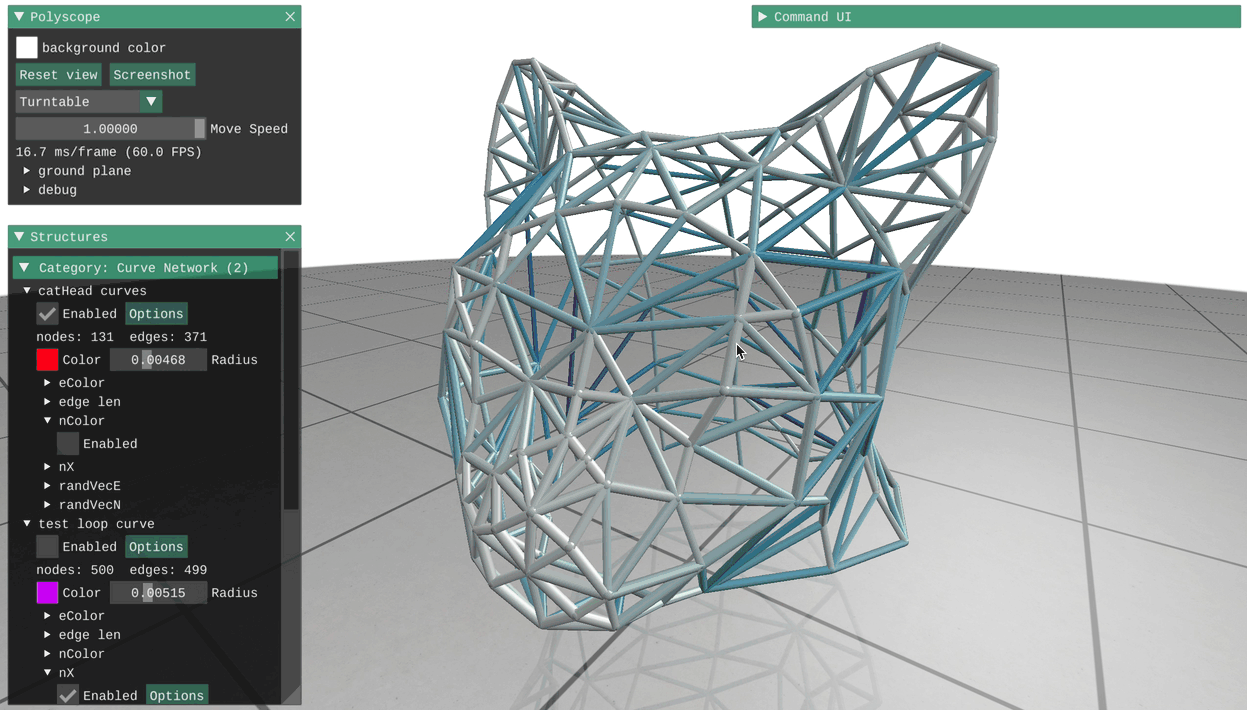Collapse the catHead curves tree node
This screenshot has height=710, width=1247.
point(27,291)
